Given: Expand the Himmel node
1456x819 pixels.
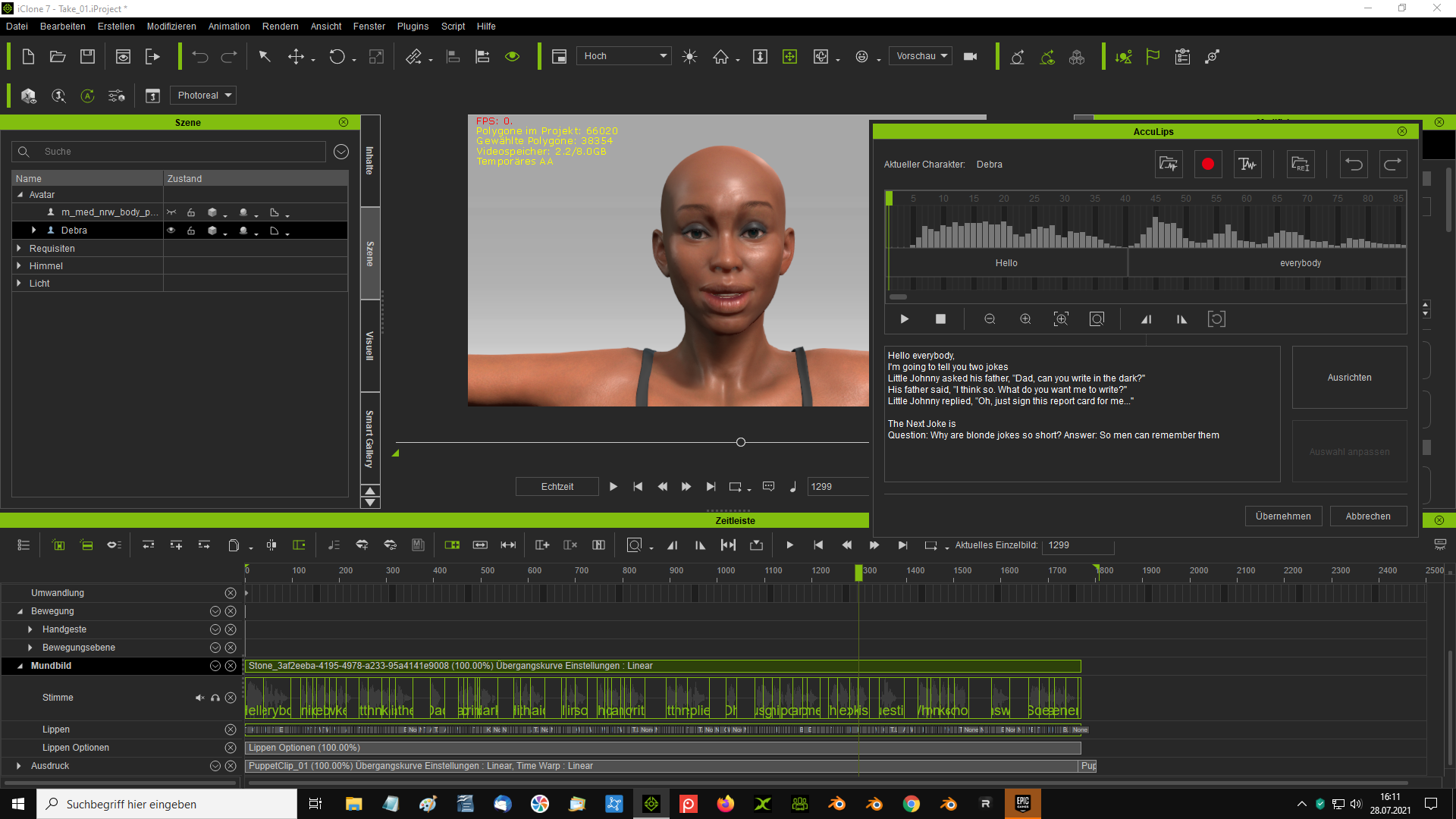Looking at the screenshot, I should coord(19,265).
